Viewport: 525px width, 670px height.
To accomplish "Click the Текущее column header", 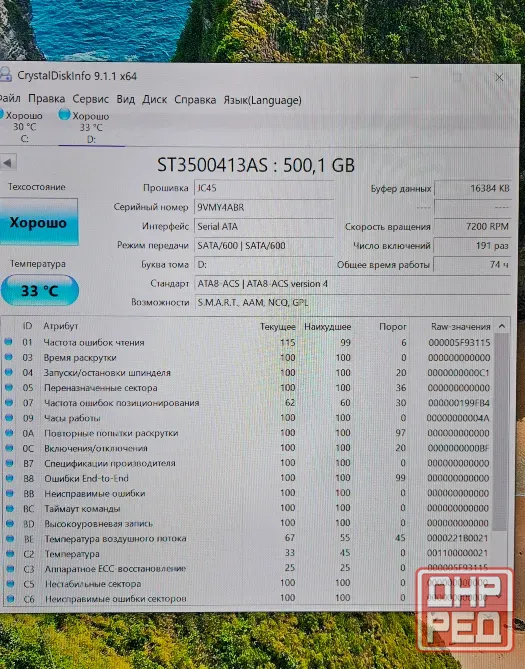I will pyautogui.click(x=278, y=326).
